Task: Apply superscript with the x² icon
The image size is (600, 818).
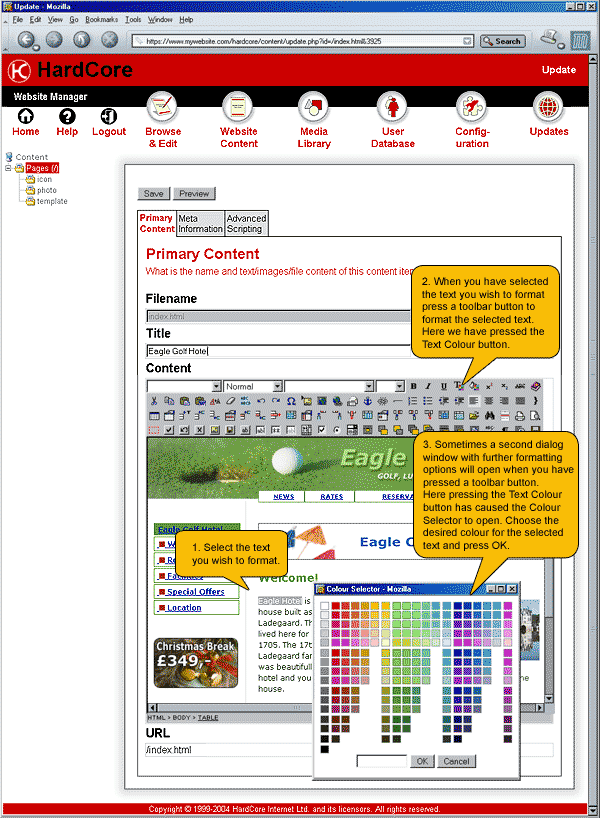Action: click(x=489, y=386)
